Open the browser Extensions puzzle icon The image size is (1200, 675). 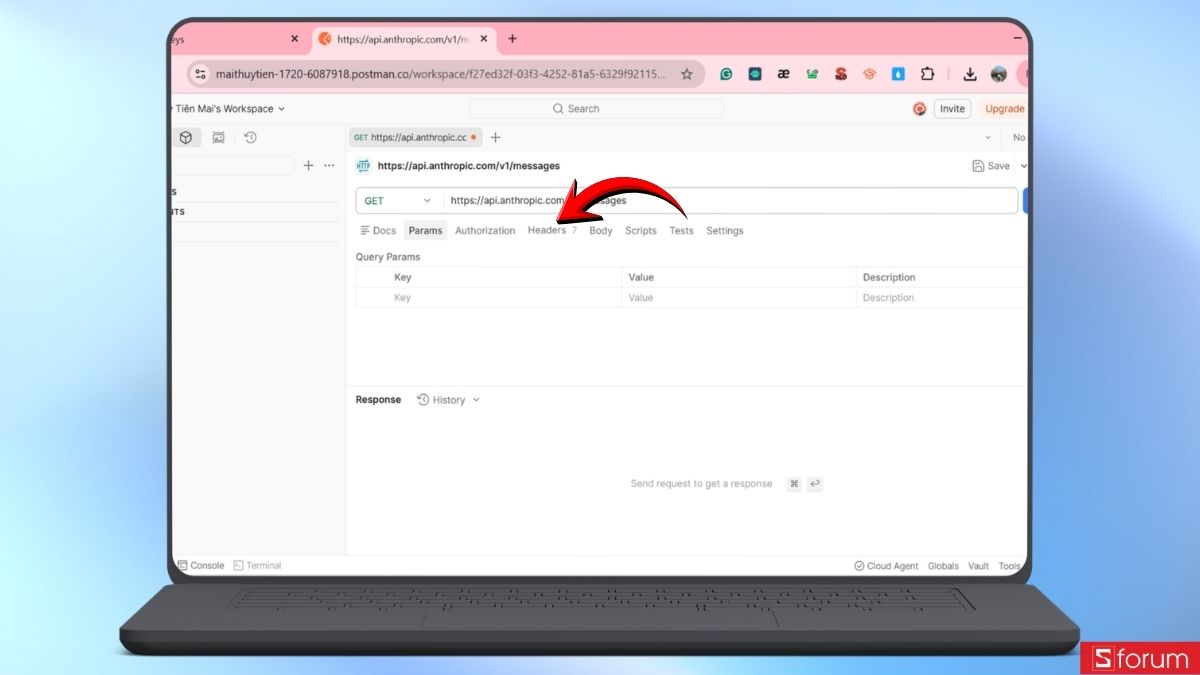927,74
